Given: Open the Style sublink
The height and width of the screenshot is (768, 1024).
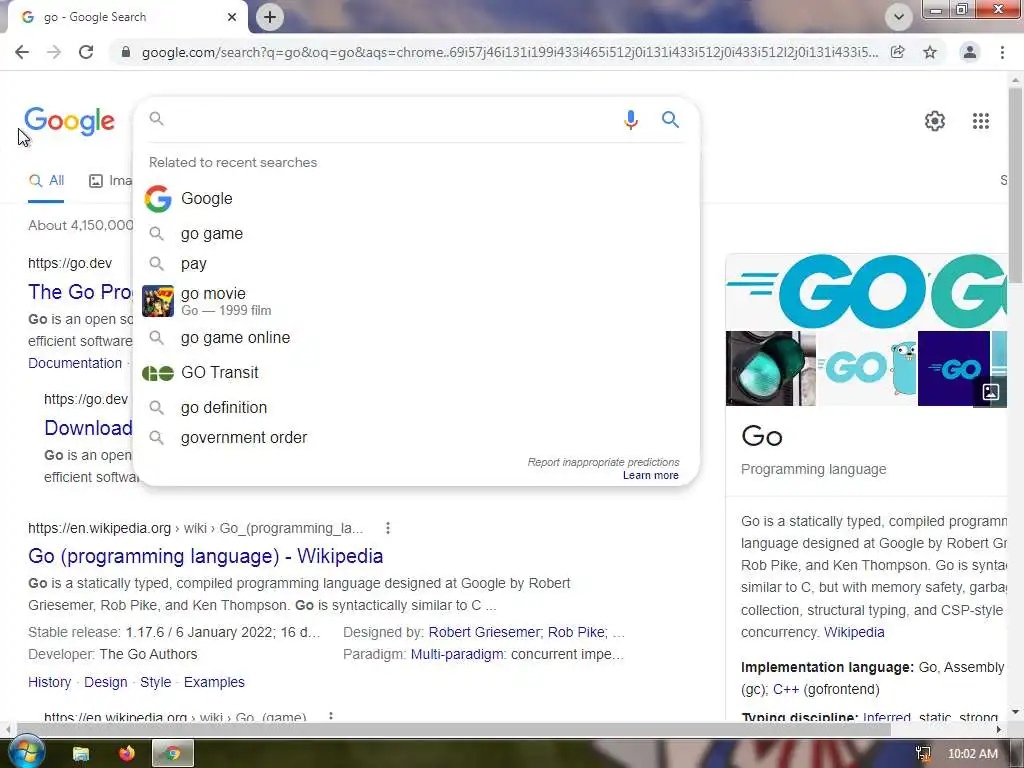Looking at the screenshot, I should [x=155, y=682].
